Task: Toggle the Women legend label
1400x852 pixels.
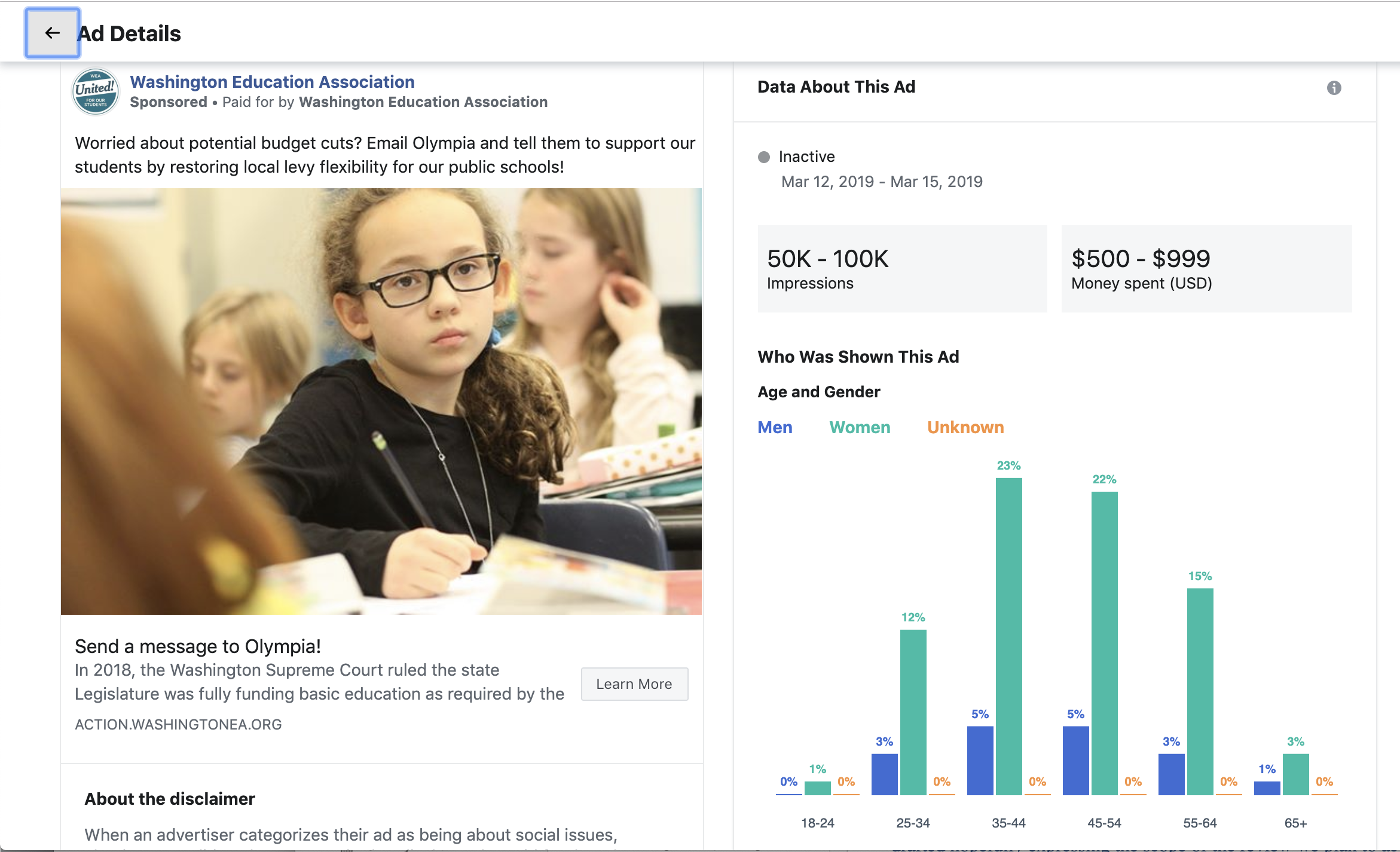Action: coord(860,427)
